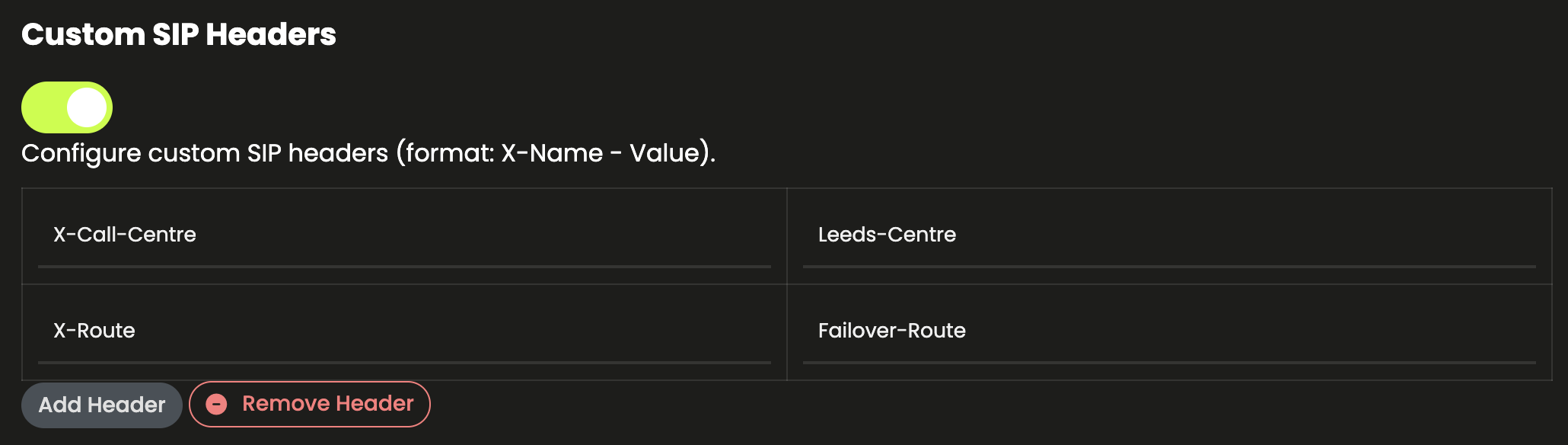1568x445 pixels.
Task: Click the white knob of the green toggle
Action: pos(87,107)
